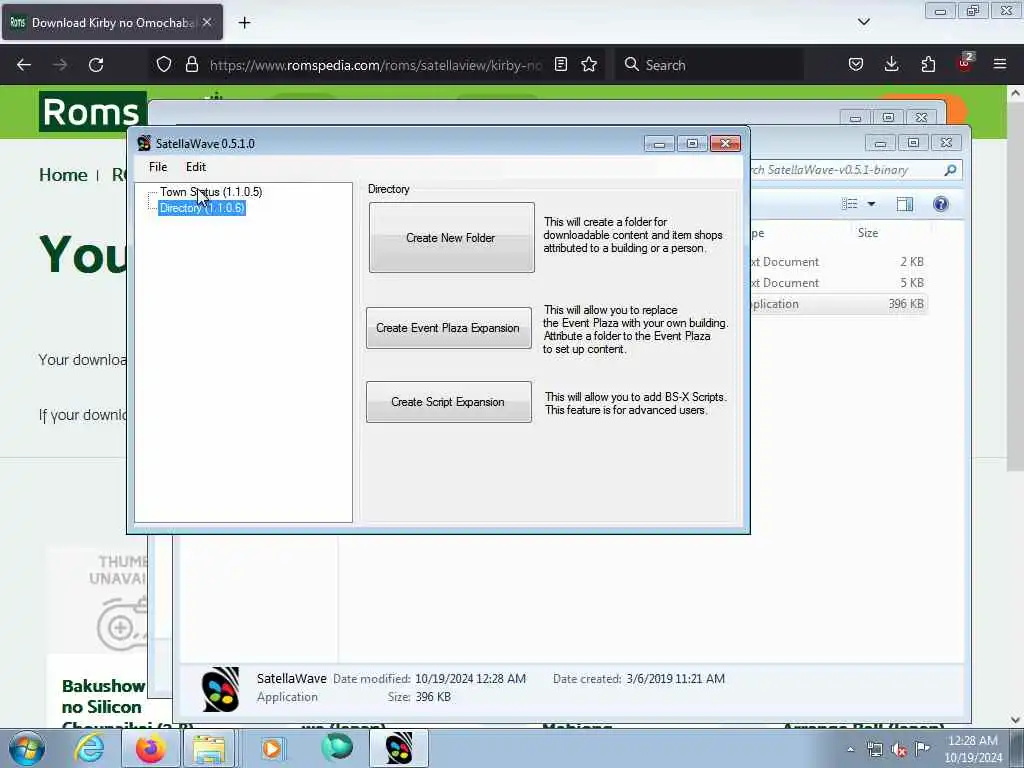Screen dimensions: 1024x768
Task: Open Firefox tracking protection shield
Action: coord(164,65)
